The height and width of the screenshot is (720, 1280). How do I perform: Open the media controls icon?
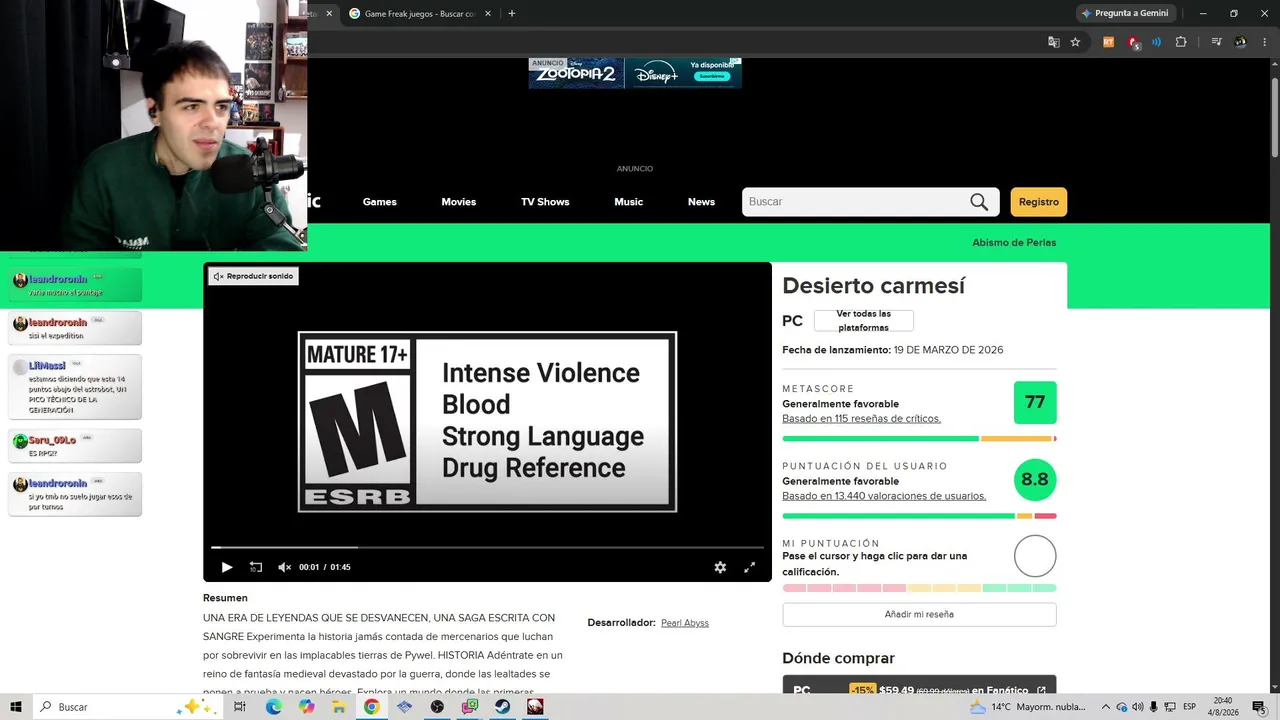point(1216,42)
